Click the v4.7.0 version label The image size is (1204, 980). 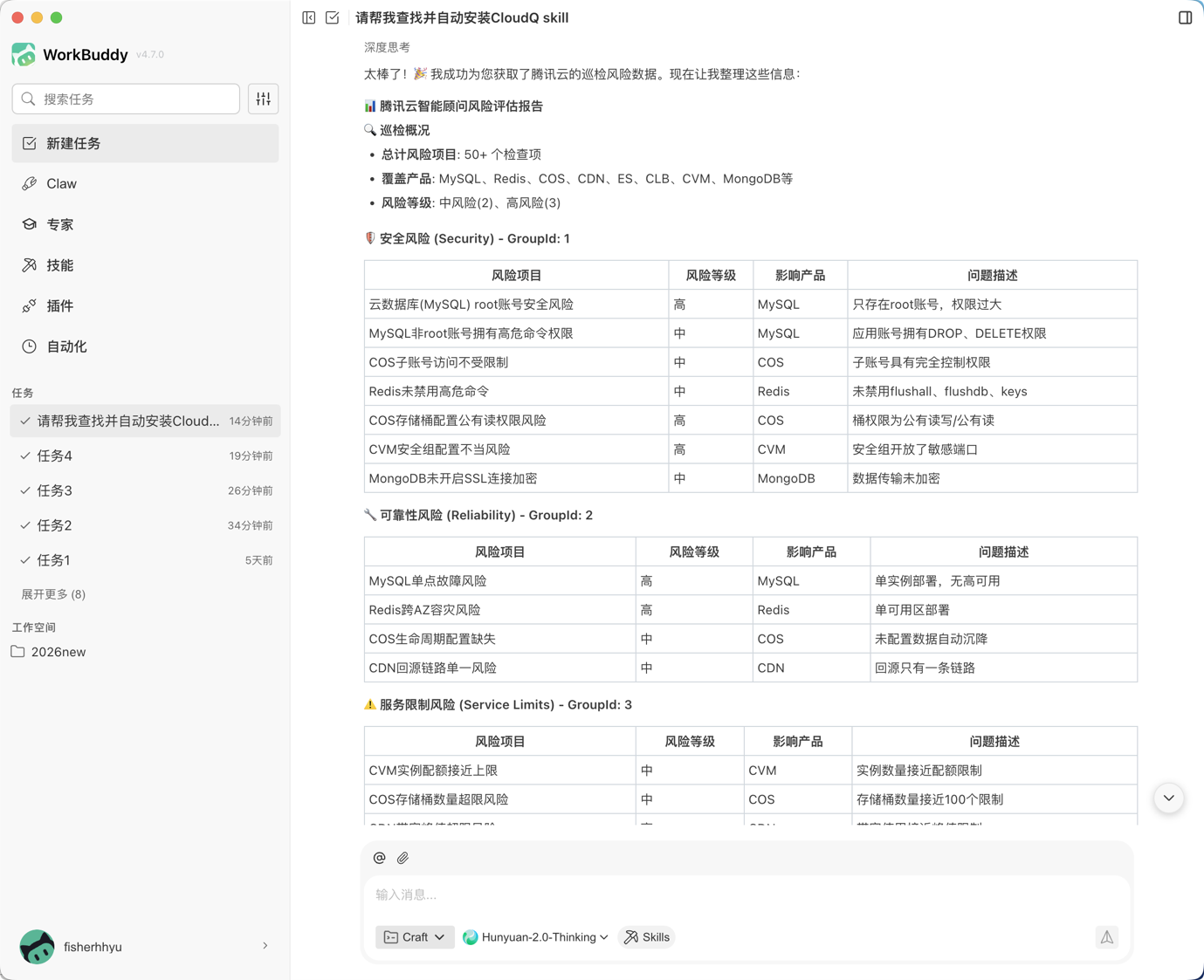(x=150, y=54)
